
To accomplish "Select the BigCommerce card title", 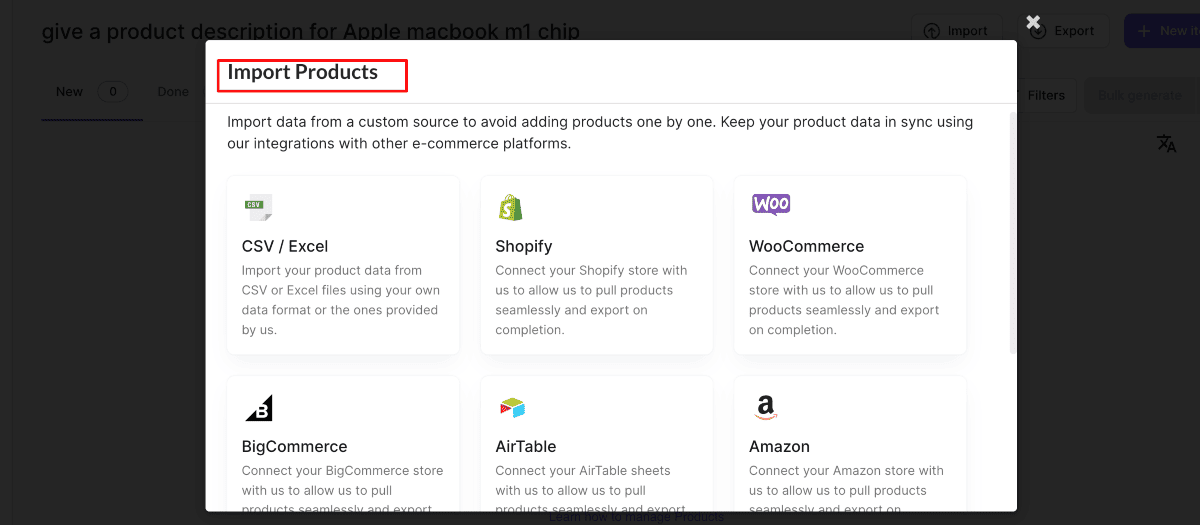I will pos(294,446).
